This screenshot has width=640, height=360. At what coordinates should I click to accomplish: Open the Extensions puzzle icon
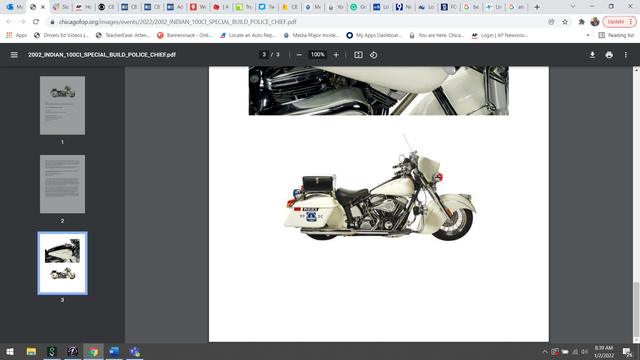582,22
